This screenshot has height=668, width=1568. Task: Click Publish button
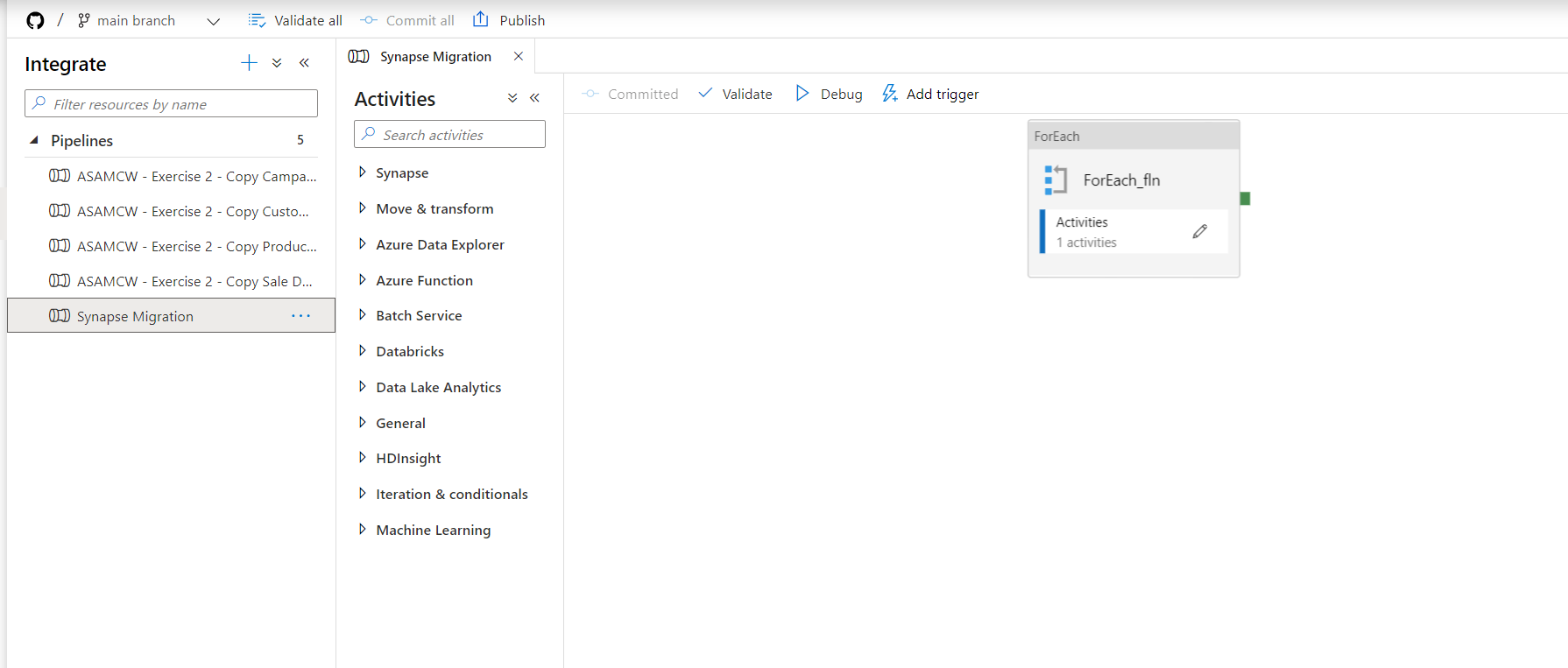[509, 20]
